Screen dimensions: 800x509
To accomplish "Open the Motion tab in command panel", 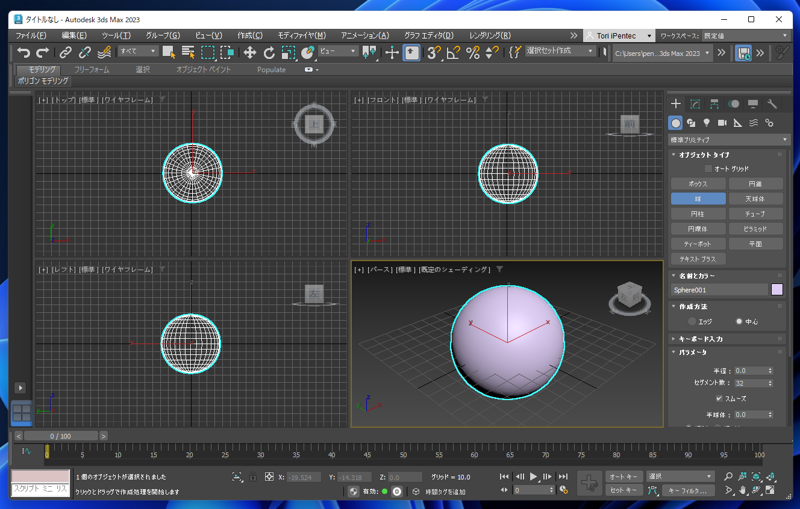I will click(x=734, y=104).
